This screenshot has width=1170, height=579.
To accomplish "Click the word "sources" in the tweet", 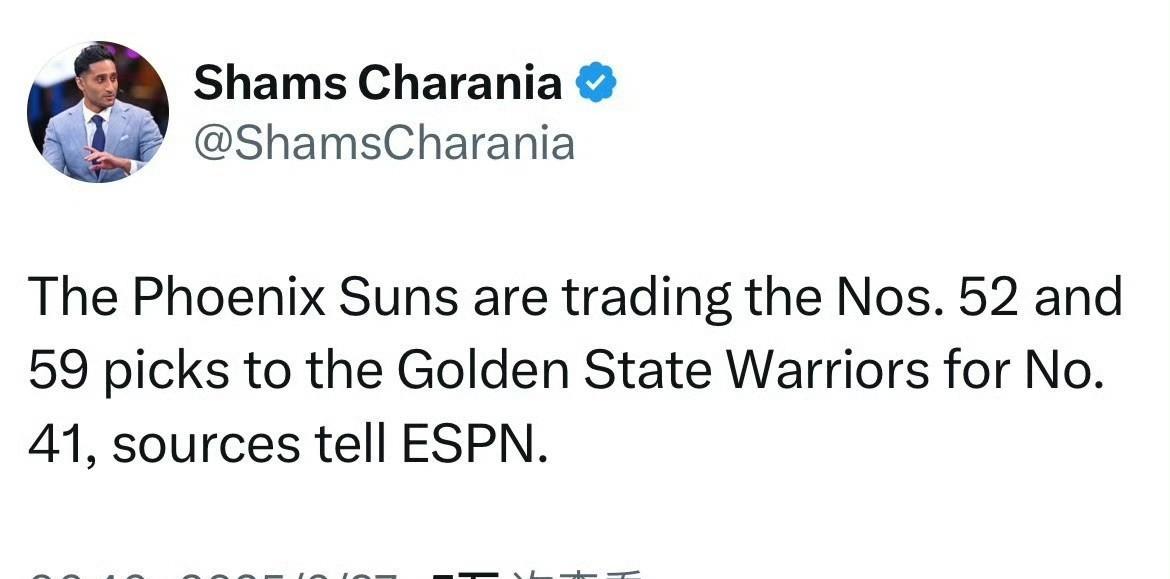I will [207, 446].
